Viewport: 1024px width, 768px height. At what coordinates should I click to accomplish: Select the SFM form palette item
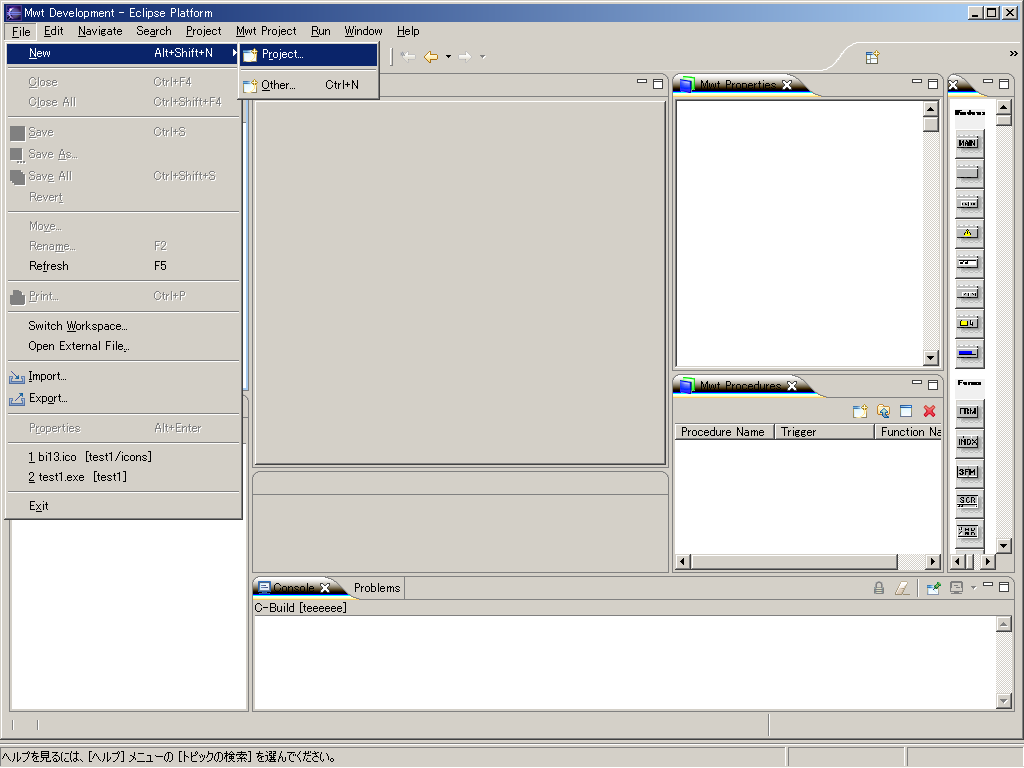(x=968, y=472)
